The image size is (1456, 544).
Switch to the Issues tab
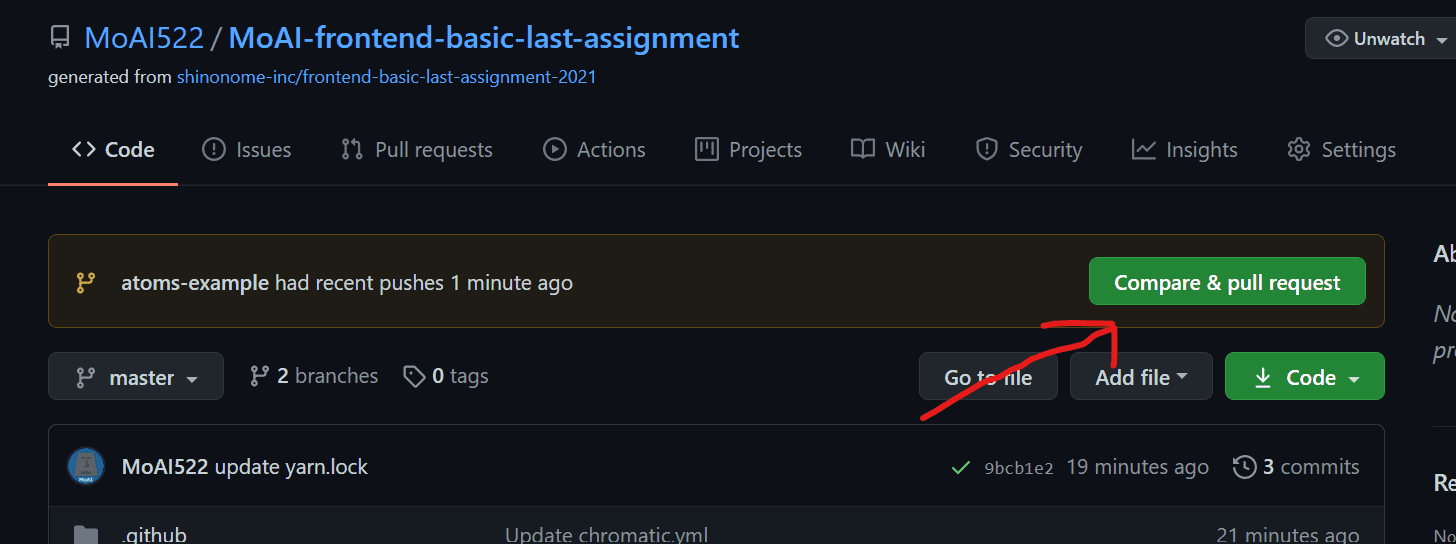246,150
